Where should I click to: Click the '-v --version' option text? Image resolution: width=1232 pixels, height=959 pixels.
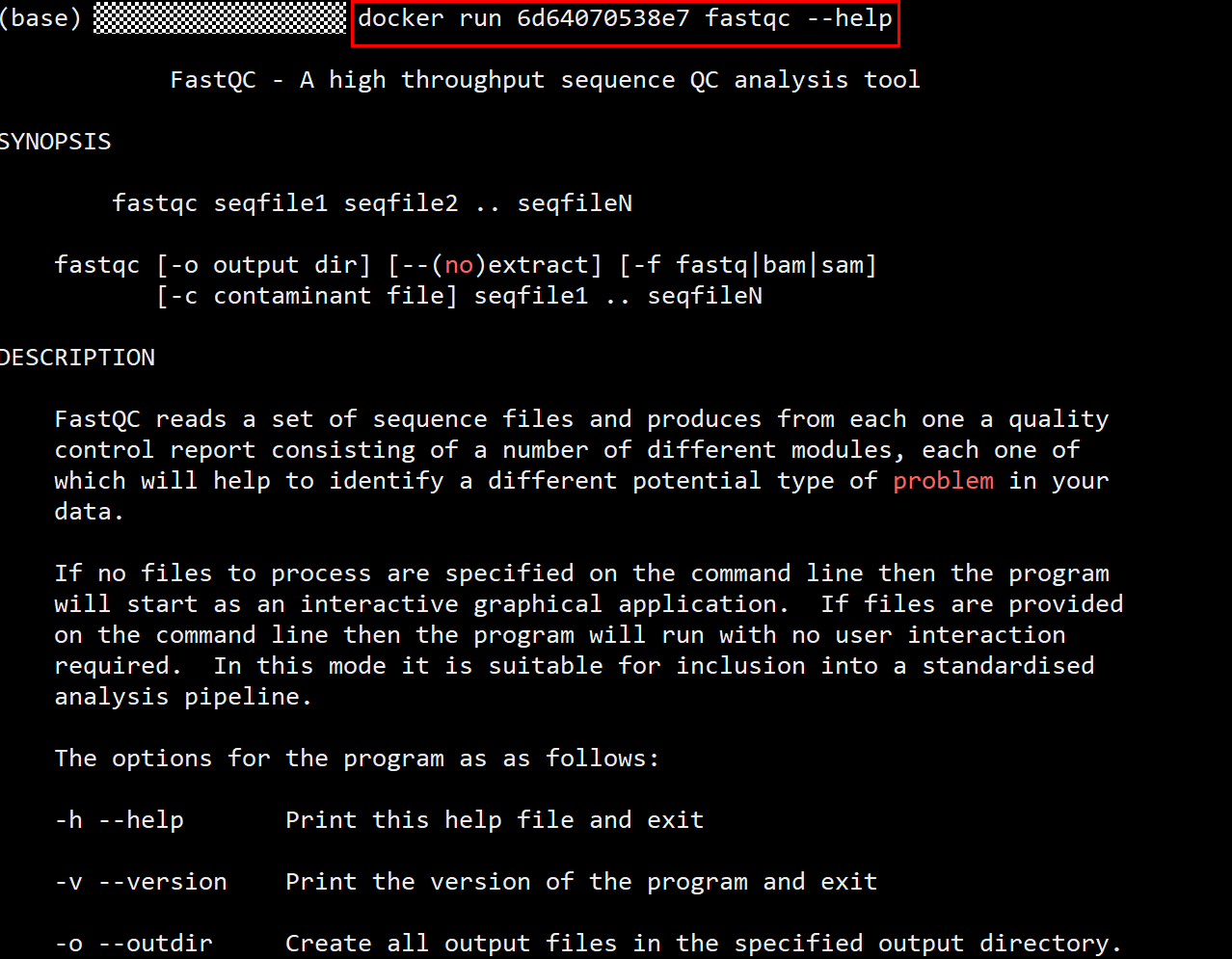tap(141, 882)
